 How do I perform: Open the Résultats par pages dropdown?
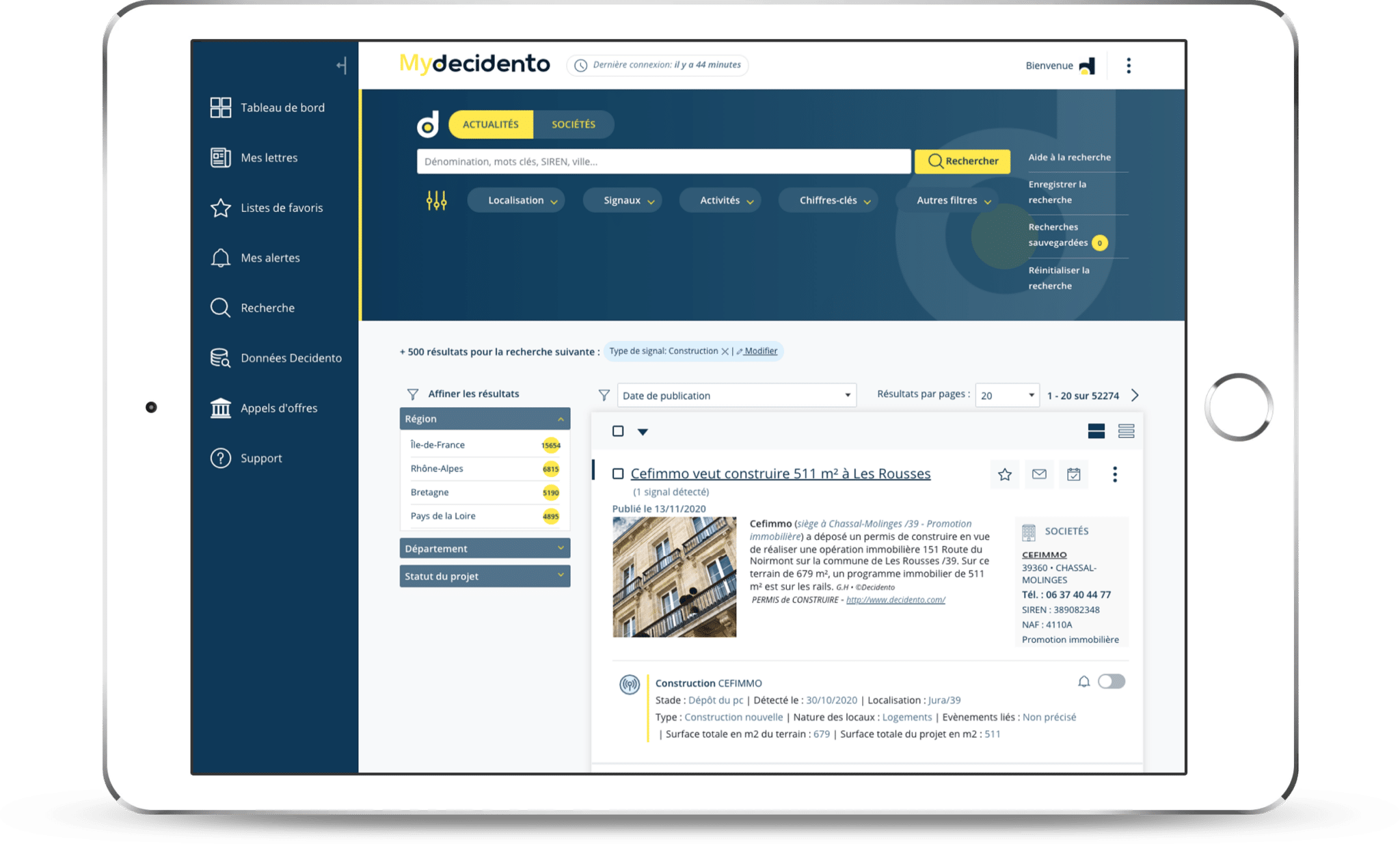(x=1007, y=396)
